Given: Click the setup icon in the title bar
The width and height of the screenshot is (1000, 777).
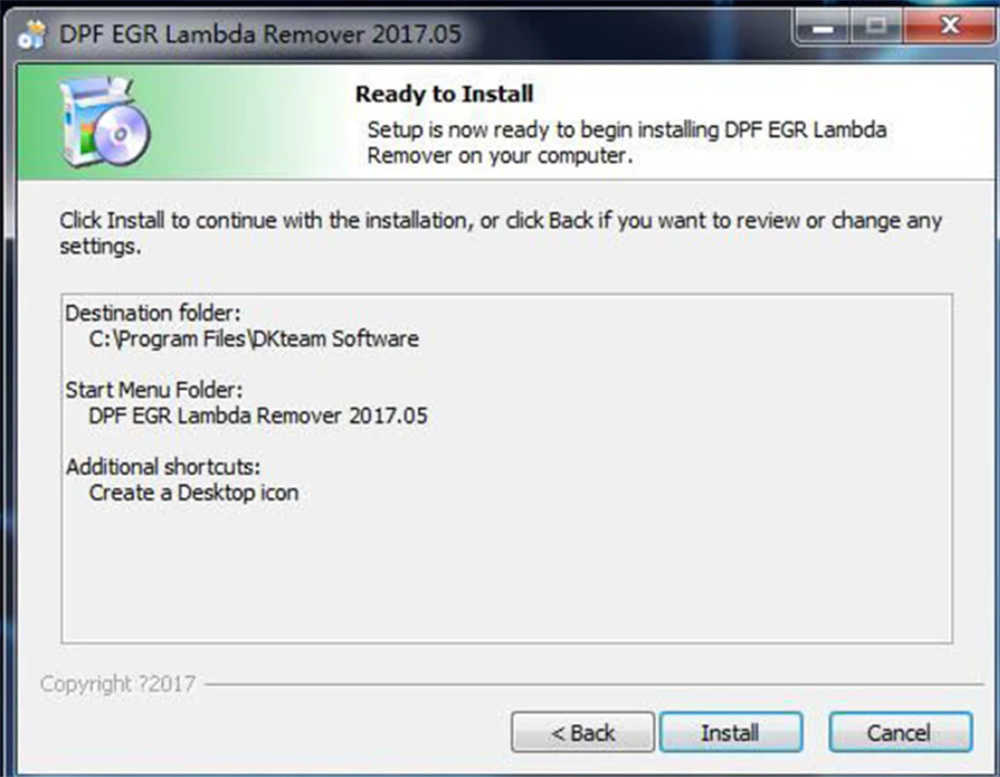Looking at the screenshot, I should pos(31,34).
